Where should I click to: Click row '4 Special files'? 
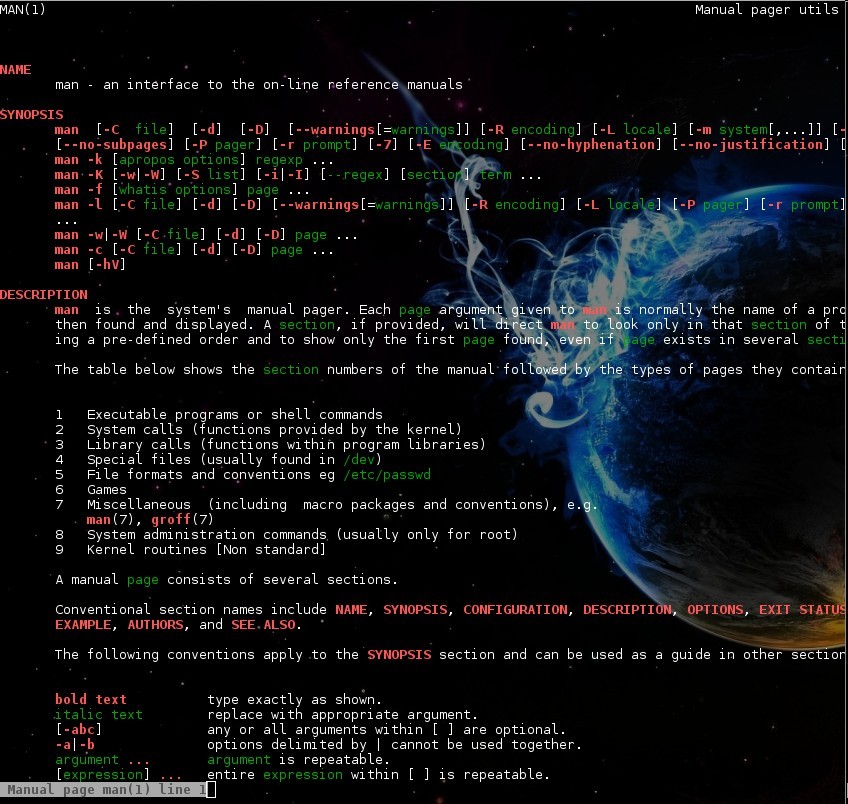pyautogui.click(x=218, y=460)
